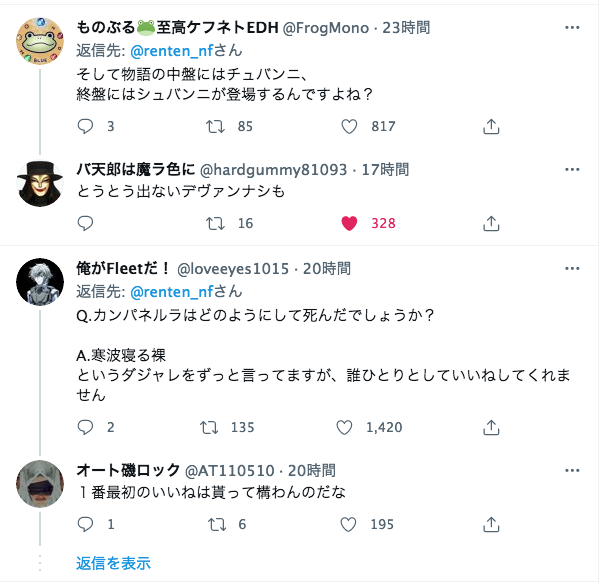This screenshot has height=585, width=605.
Task: Like FrogMono's tweet with 817 likes
Action: (349, 126)
